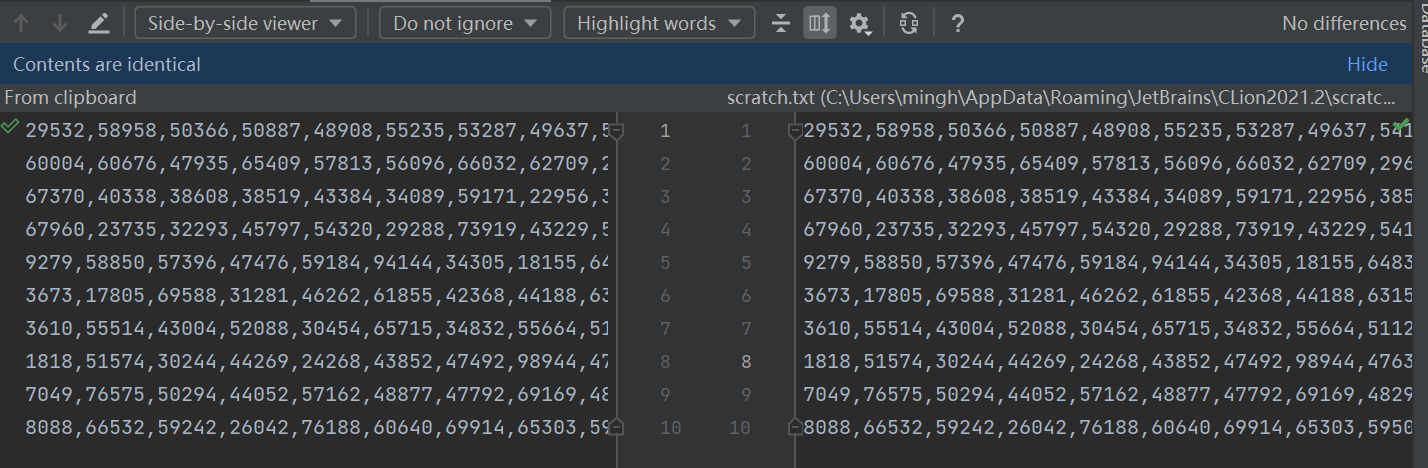Viewport: 1428px width, 468px height.
Task: Click left pane line starting 67370,40338
Action: coord(317,197)
